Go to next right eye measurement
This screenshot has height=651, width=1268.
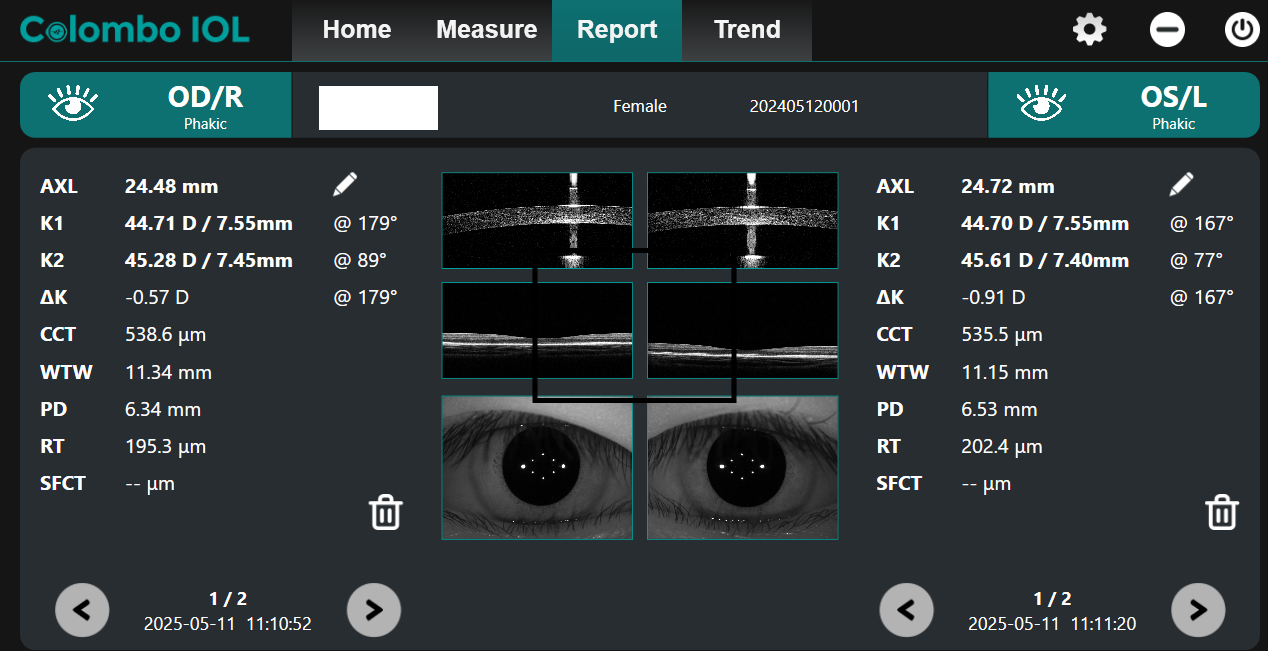[x=373, y=609]
